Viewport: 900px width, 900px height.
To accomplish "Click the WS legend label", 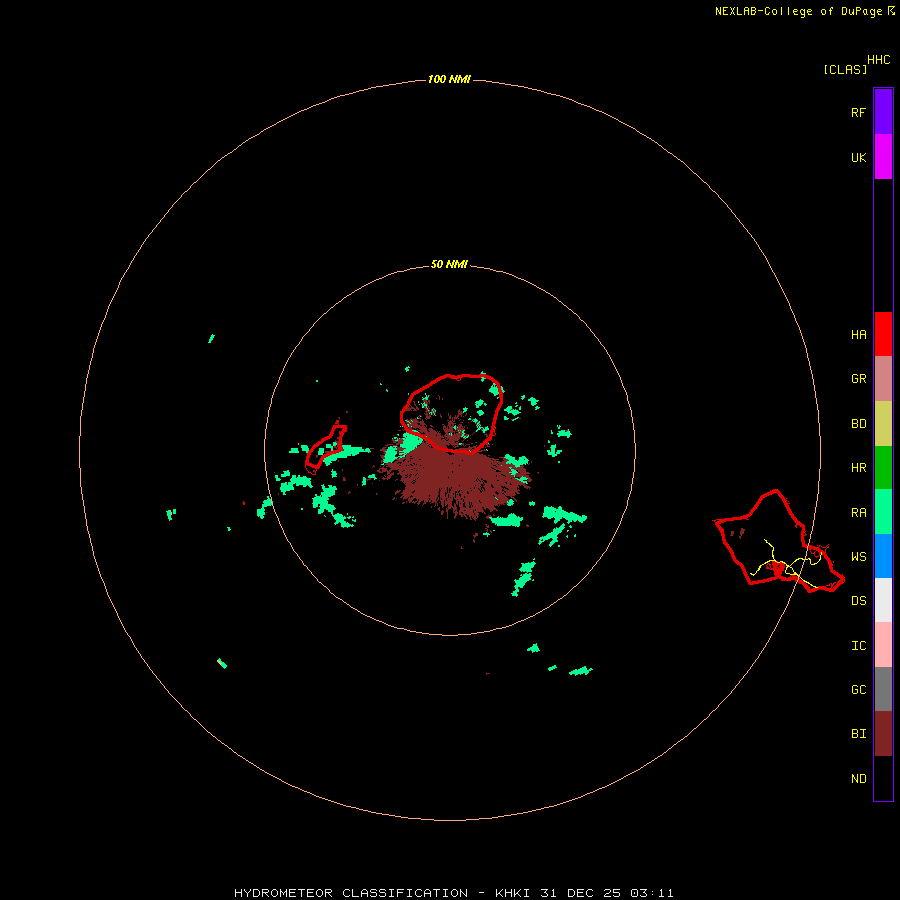I will pyautogui.click(x=859, y=557).
